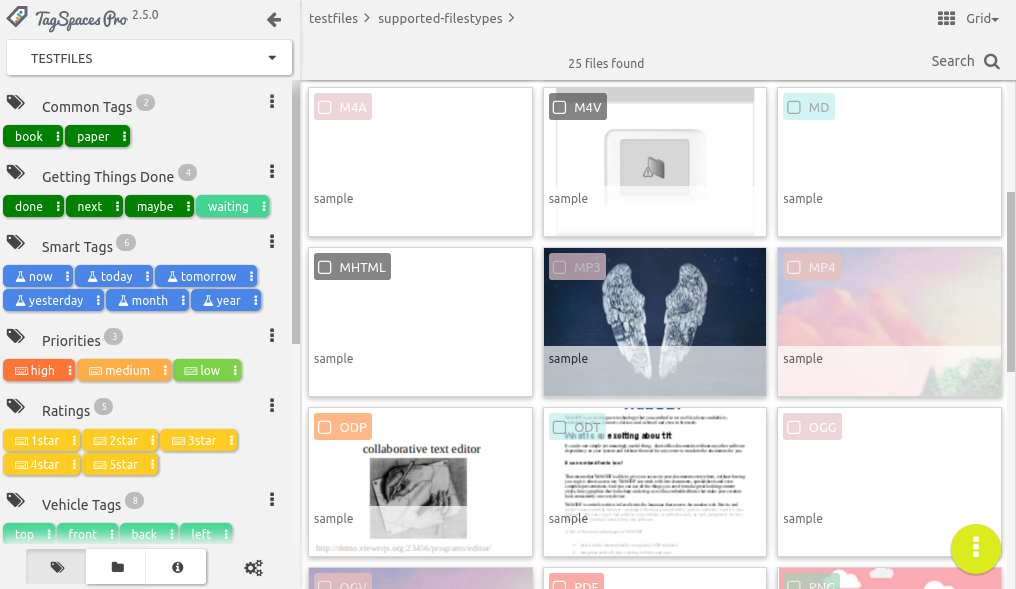
Task: Collapse the Priorities group
Action: click(x=71, y=341)
